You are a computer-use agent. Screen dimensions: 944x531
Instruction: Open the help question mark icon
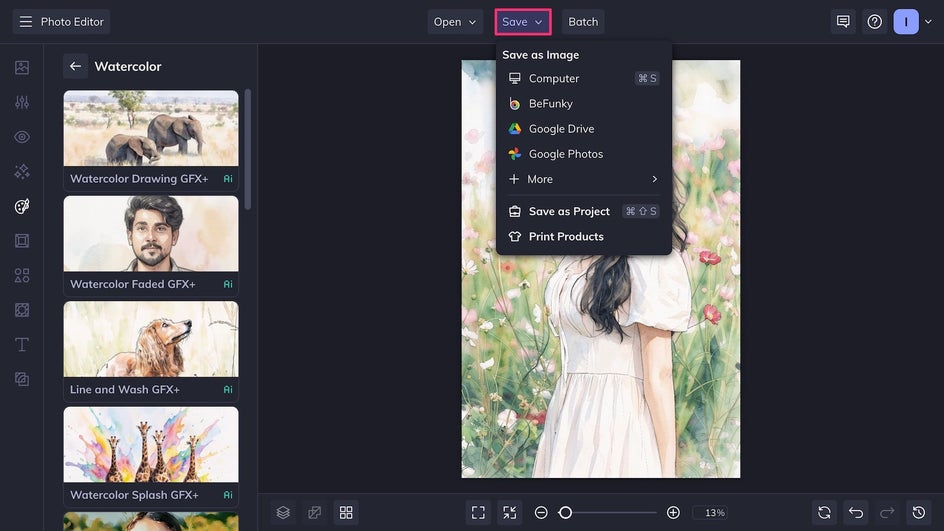coord(874,22)
